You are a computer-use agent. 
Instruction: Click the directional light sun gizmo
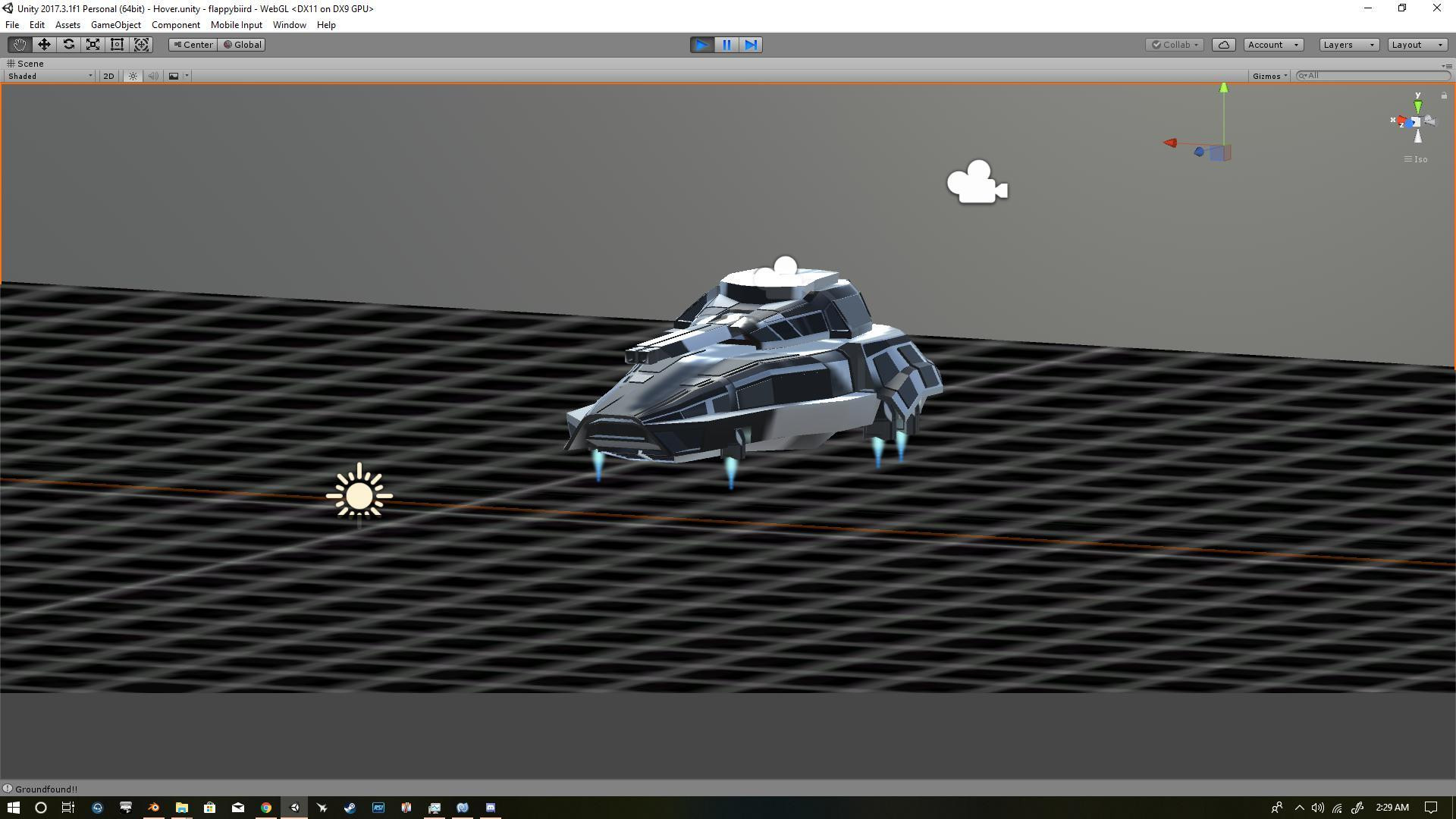(359, 496)
